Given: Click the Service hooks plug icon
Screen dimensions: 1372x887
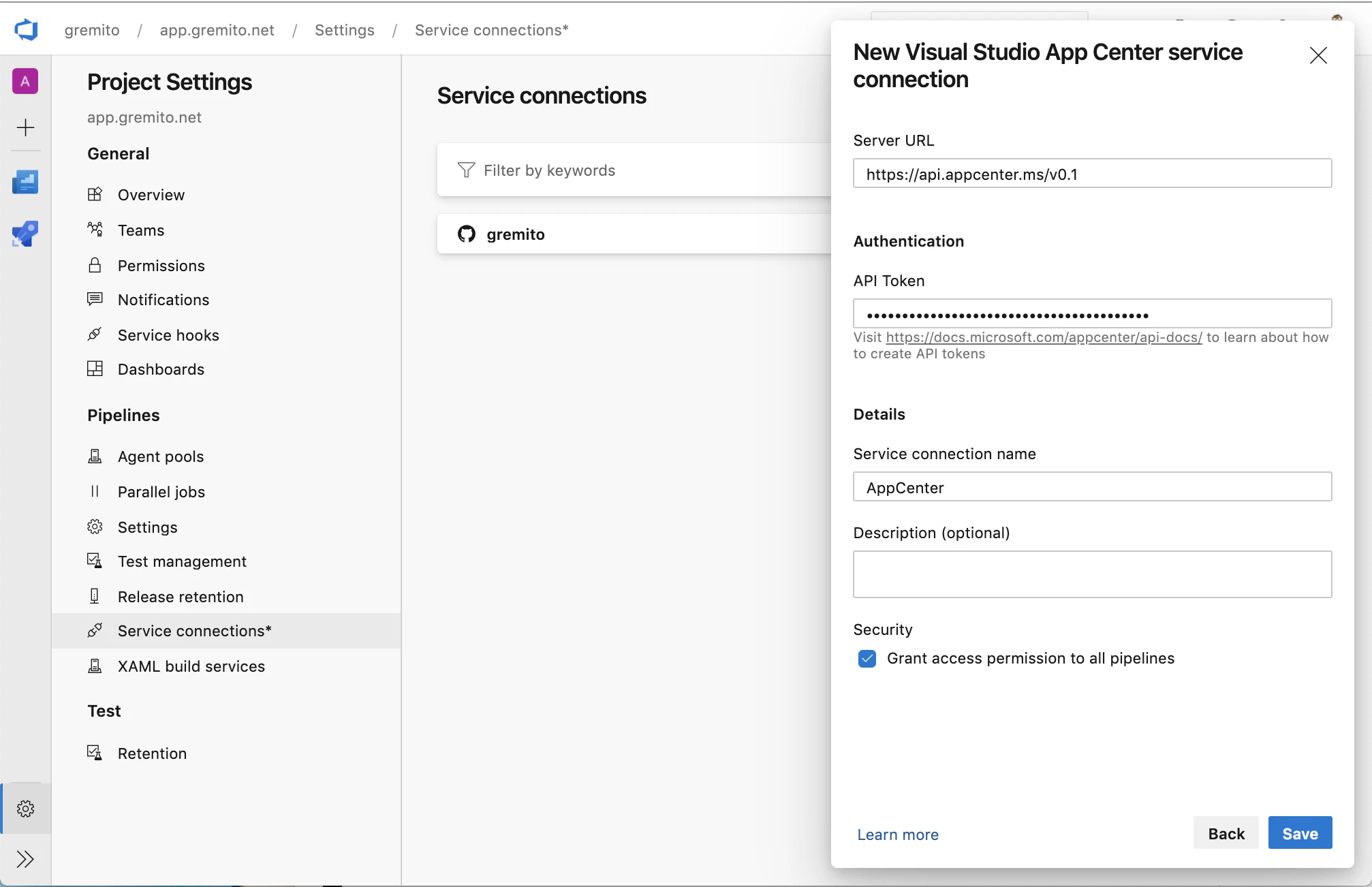Looking at the screenshot, I should pyautogui.click(x=95, y=334).
